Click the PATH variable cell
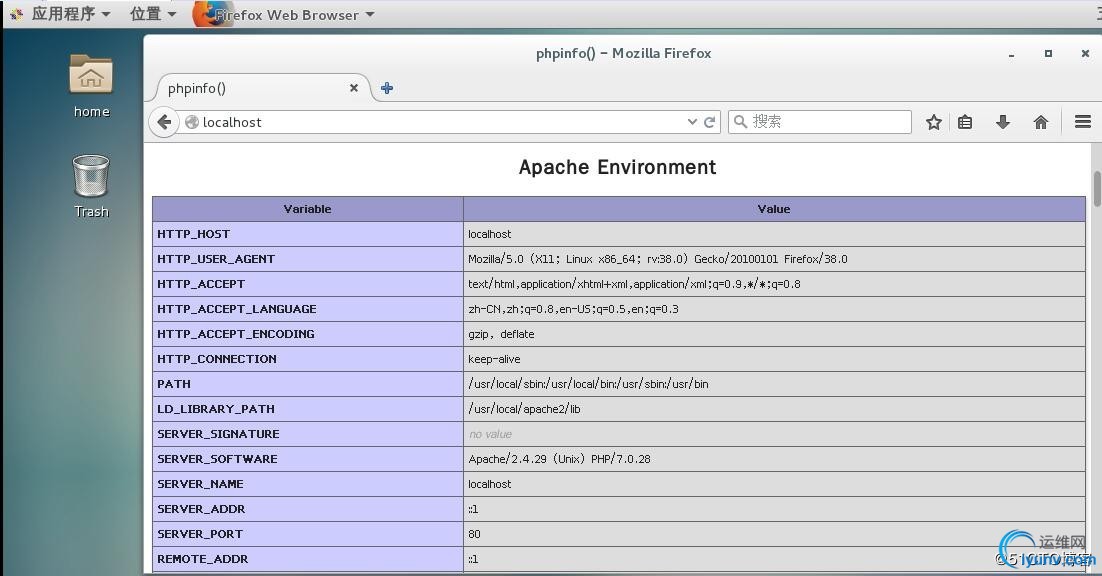 [x=308, y=384]
